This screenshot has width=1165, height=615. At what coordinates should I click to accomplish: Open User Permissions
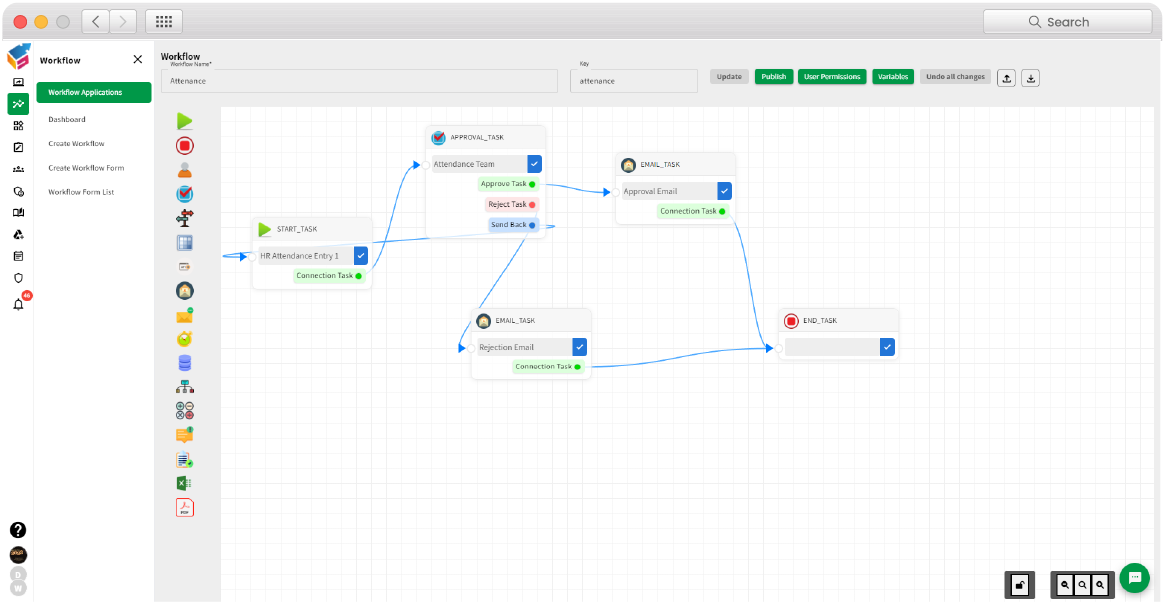click(831, 75)
